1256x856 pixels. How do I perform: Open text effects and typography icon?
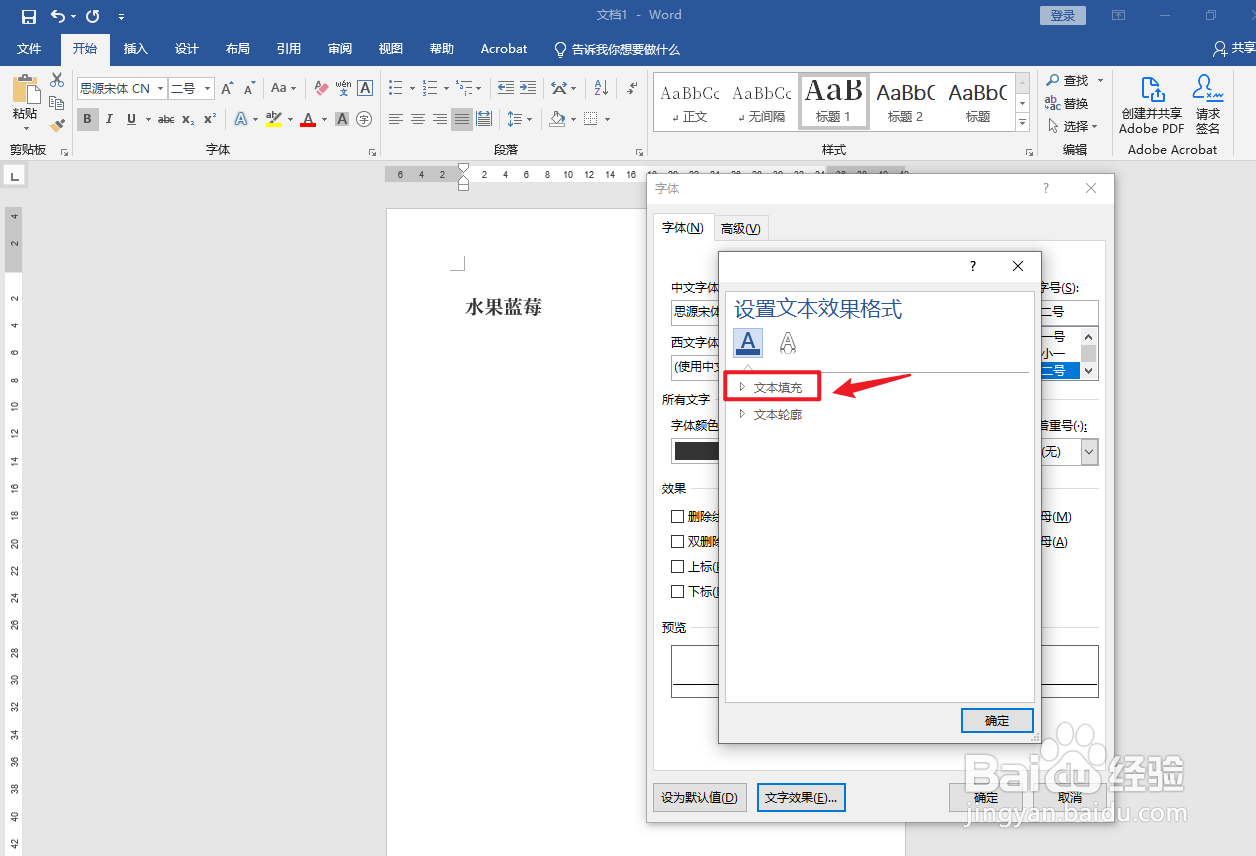point(240,119)
